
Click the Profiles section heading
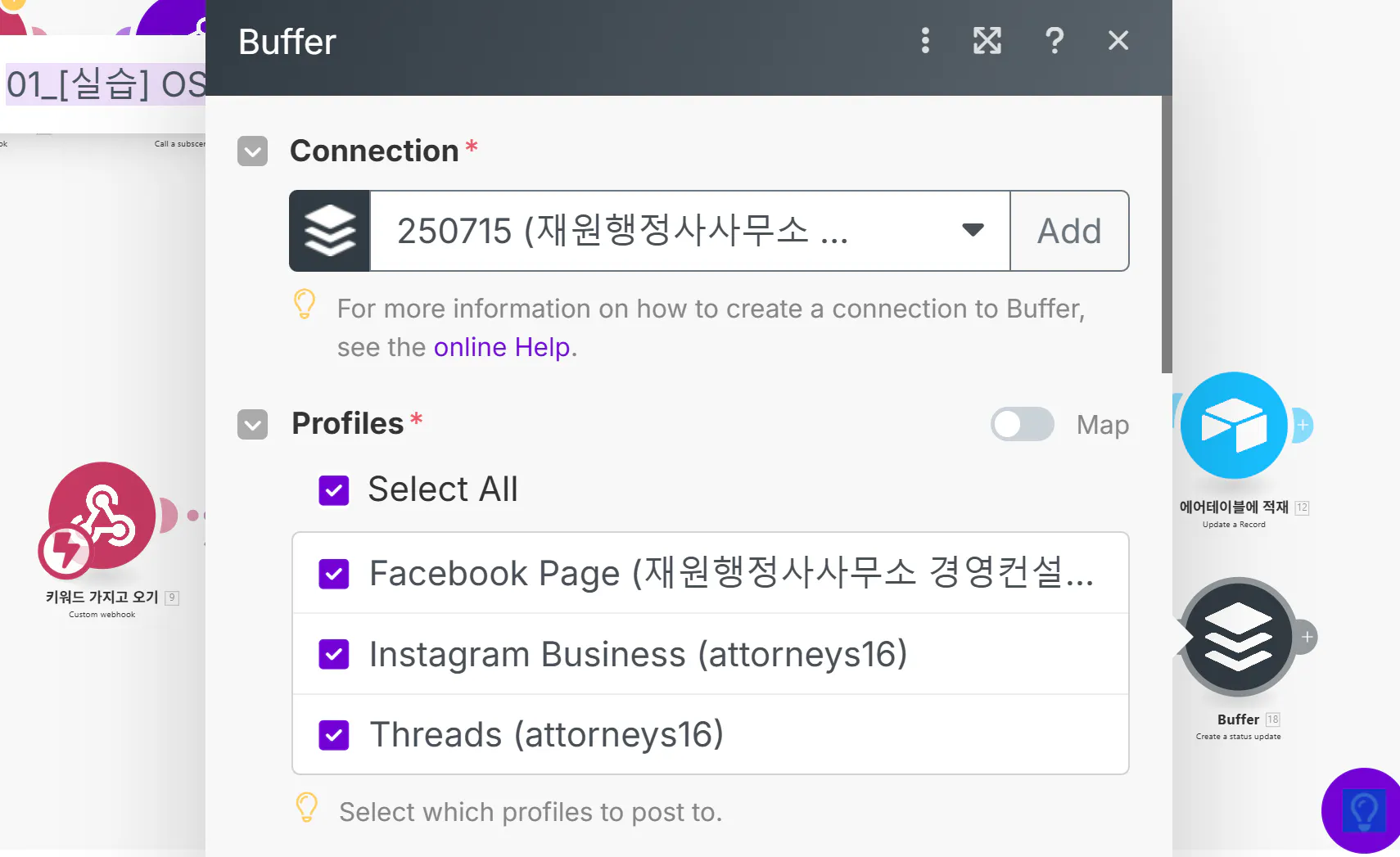[x=348, y=424]
